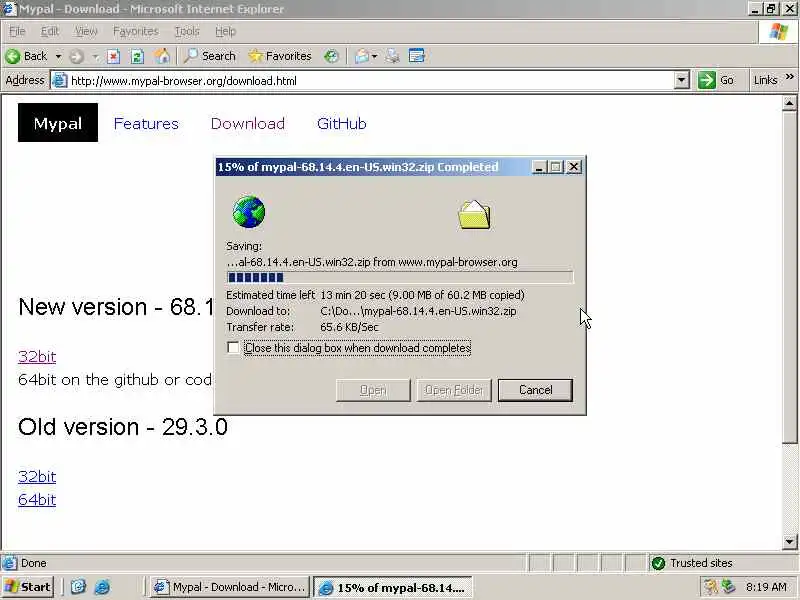Close the download dialog window
This screenshot has height=600, width=800.
coord(574,167)
